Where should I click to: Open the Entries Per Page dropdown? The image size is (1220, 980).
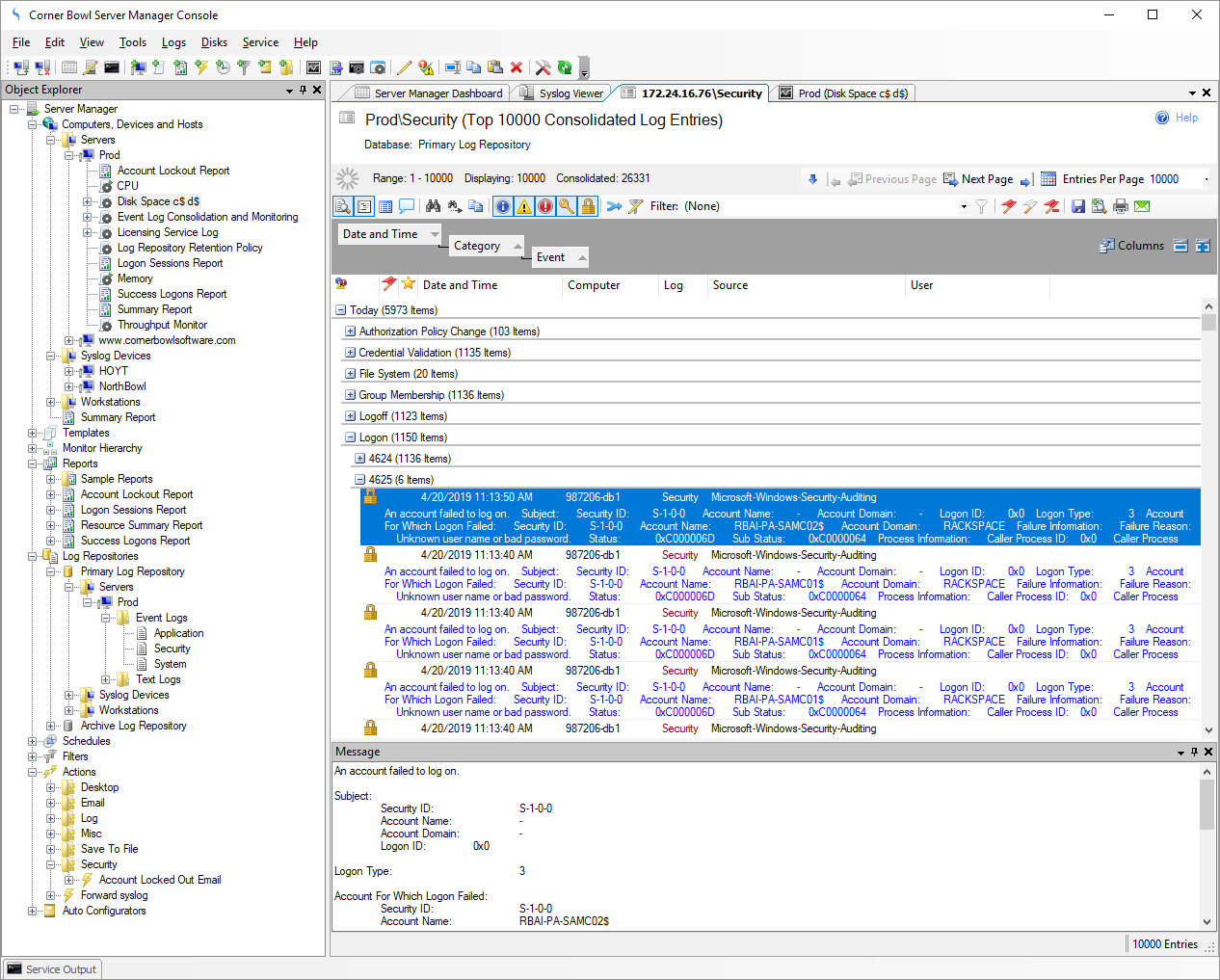coord(1207,179)
